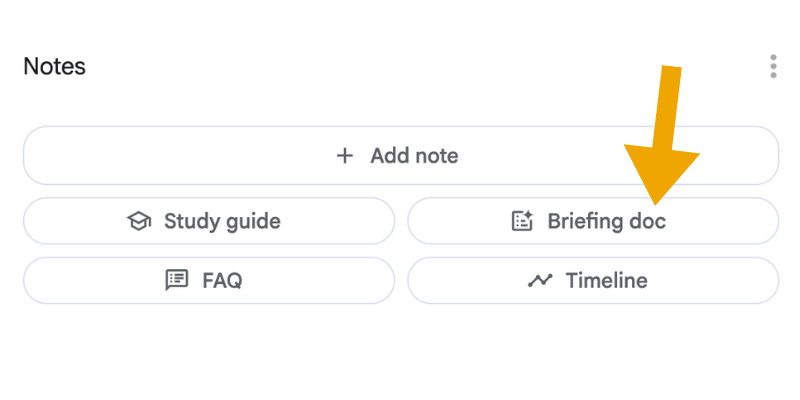
Task: Click the "Timeline" text label
Action: [606, 281]
